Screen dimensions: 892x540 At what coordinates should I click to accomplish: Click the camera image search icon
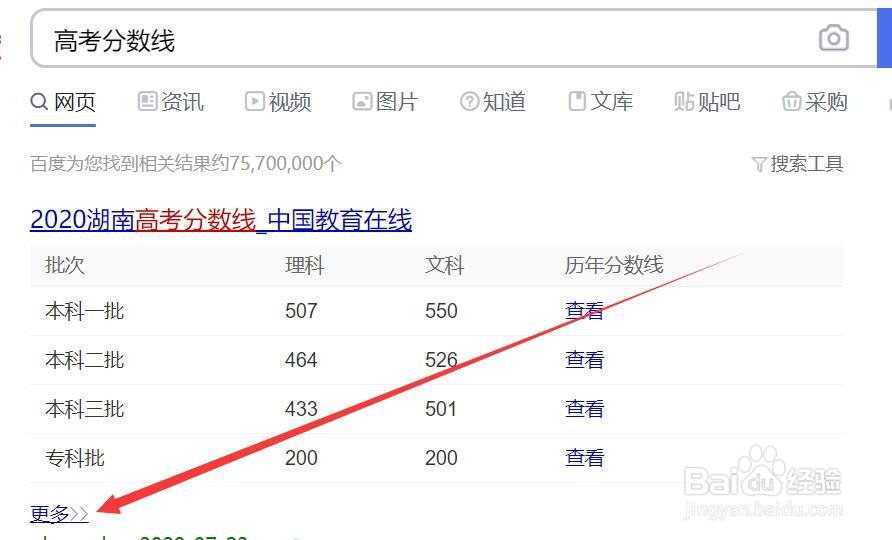coord(833,39)
